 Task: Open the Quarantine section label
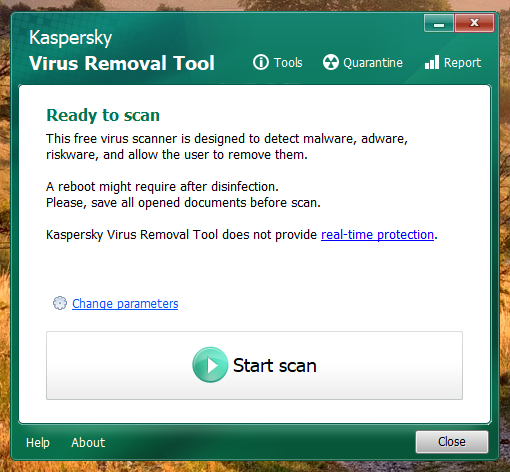point(373,63)
